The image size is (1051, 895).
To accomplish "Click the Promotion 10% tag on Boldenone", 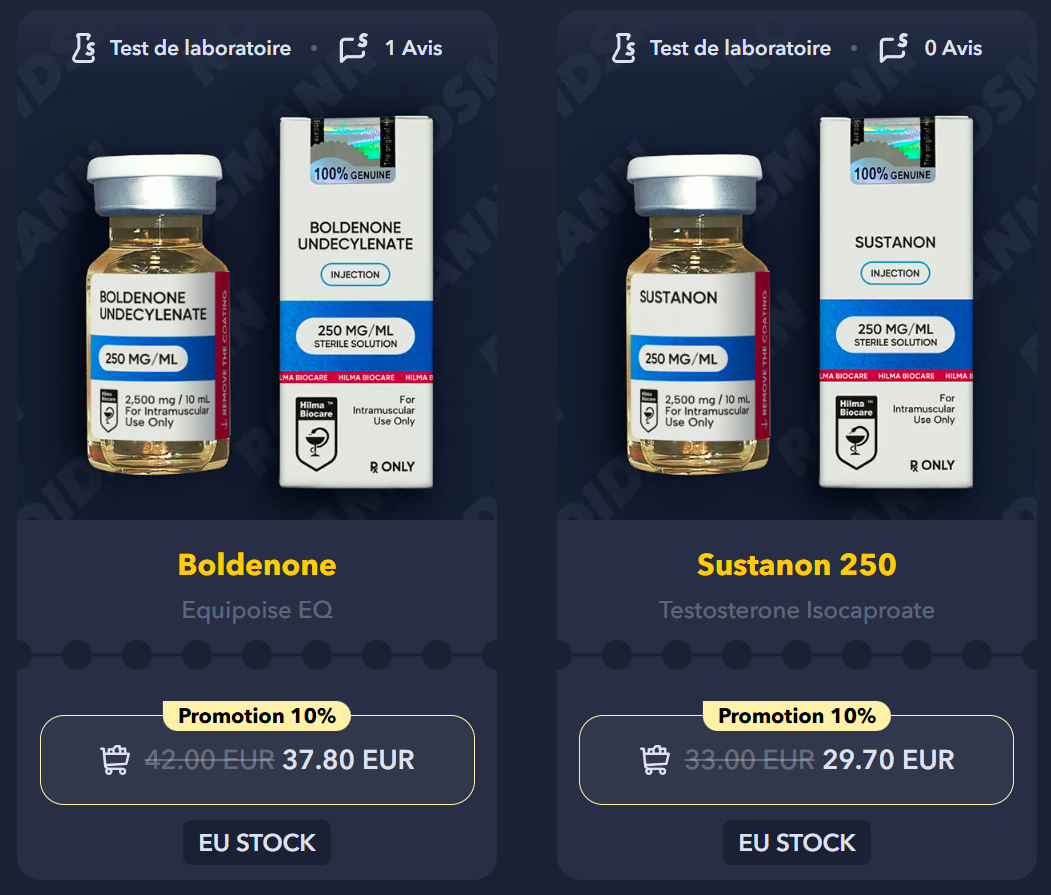I will (257, 716).
